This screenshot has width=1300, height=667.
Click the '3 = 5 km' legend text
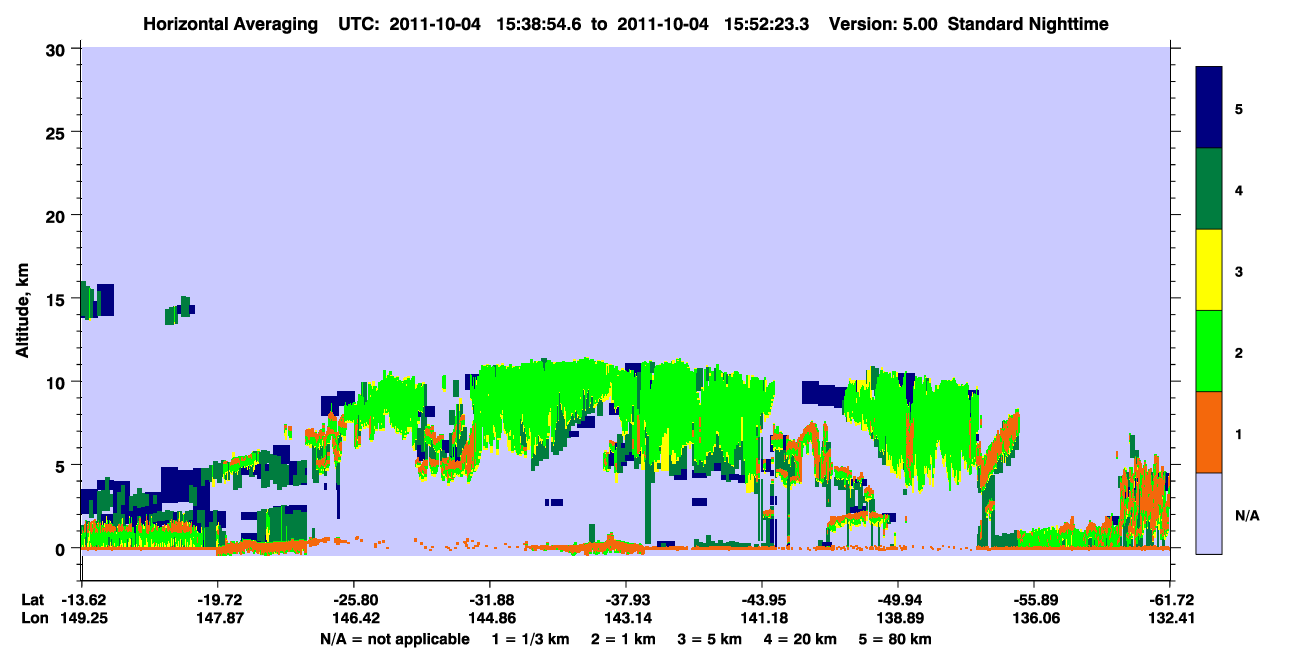tap(711, 638)
